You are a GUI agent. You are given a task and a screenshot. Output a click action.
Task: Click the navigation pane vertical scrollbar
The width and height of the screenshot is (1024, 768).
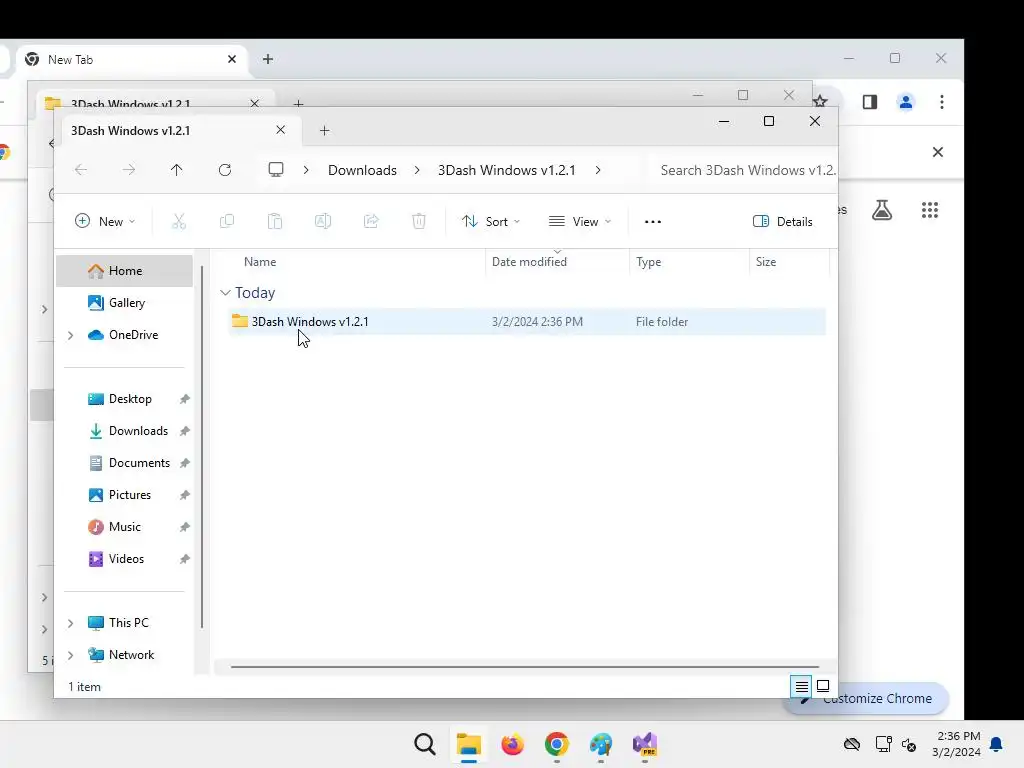pos(202,447)
